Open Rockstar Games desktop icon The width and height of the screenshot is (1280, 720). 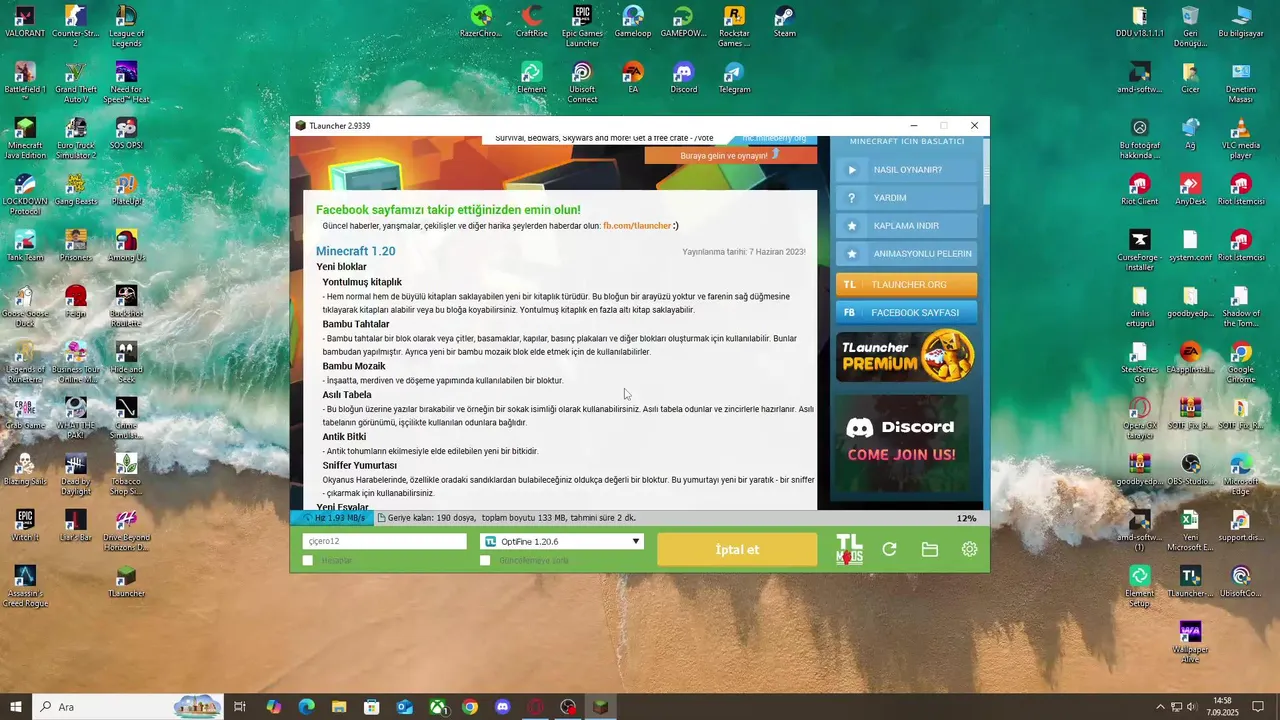[x=734, y=26]
